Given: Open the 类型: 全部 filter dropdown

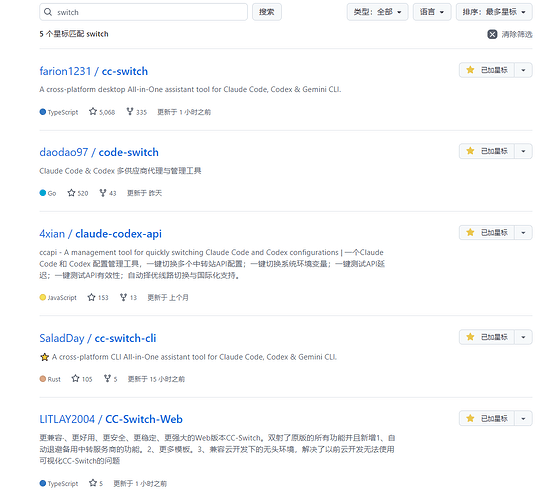Looking at the screenshot, I should coord(377,12).
